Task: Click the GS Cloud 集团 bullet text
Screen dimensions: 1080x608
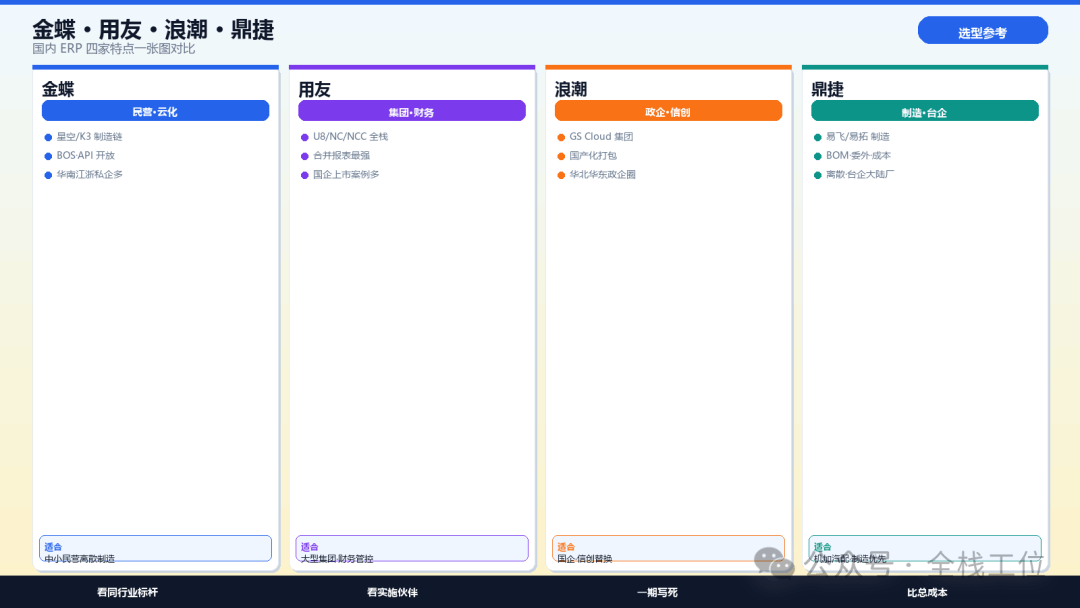Action: [x=601, y=136]
